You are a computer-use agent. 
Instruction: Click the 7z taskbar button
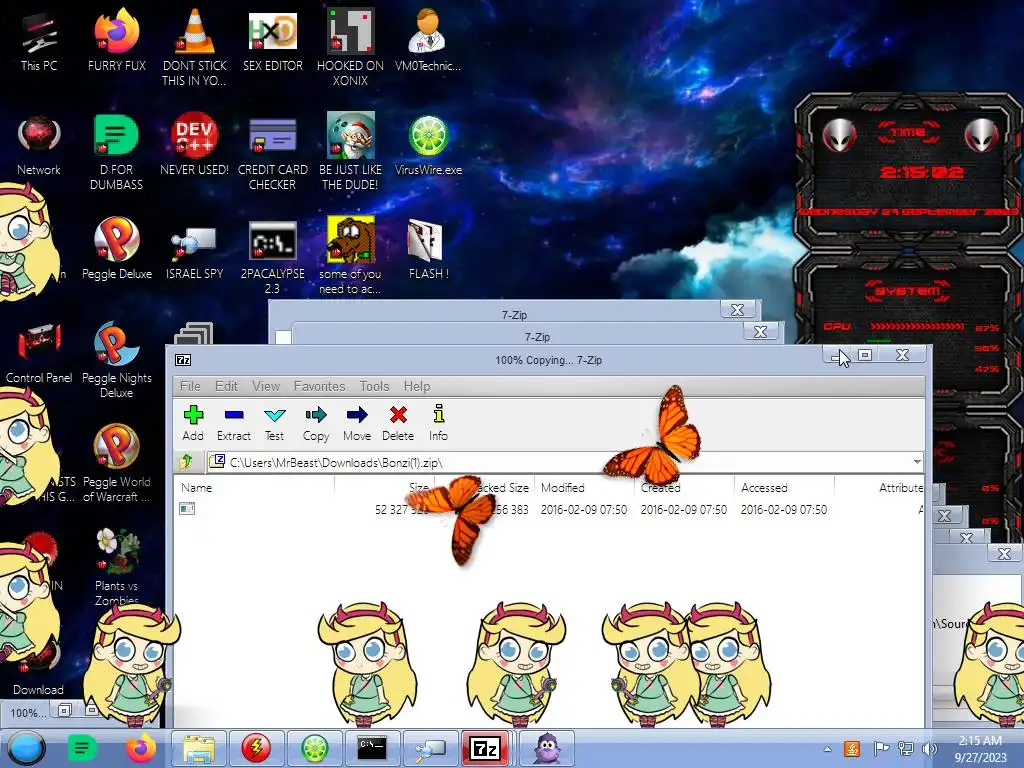coord(485,748)
